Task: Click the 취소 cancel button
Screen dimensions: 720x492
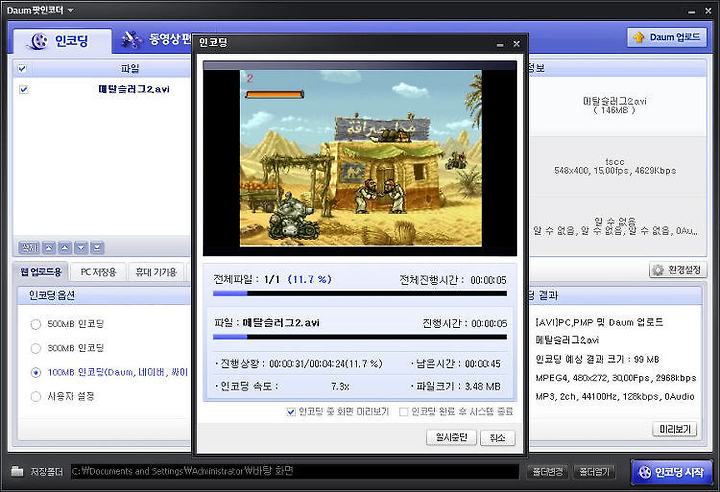Action: 497,437
